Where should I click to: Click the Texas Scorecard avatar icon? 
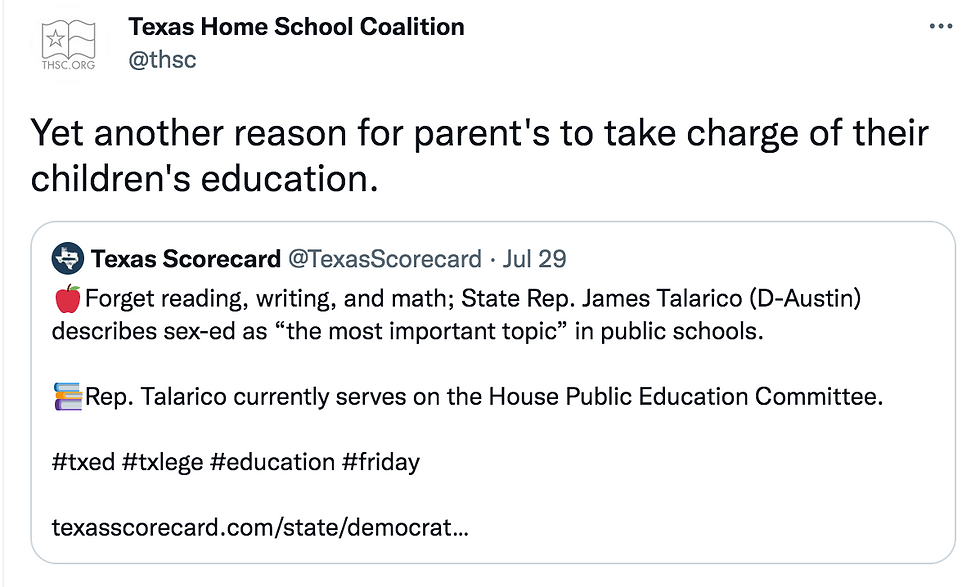(68, 258)
